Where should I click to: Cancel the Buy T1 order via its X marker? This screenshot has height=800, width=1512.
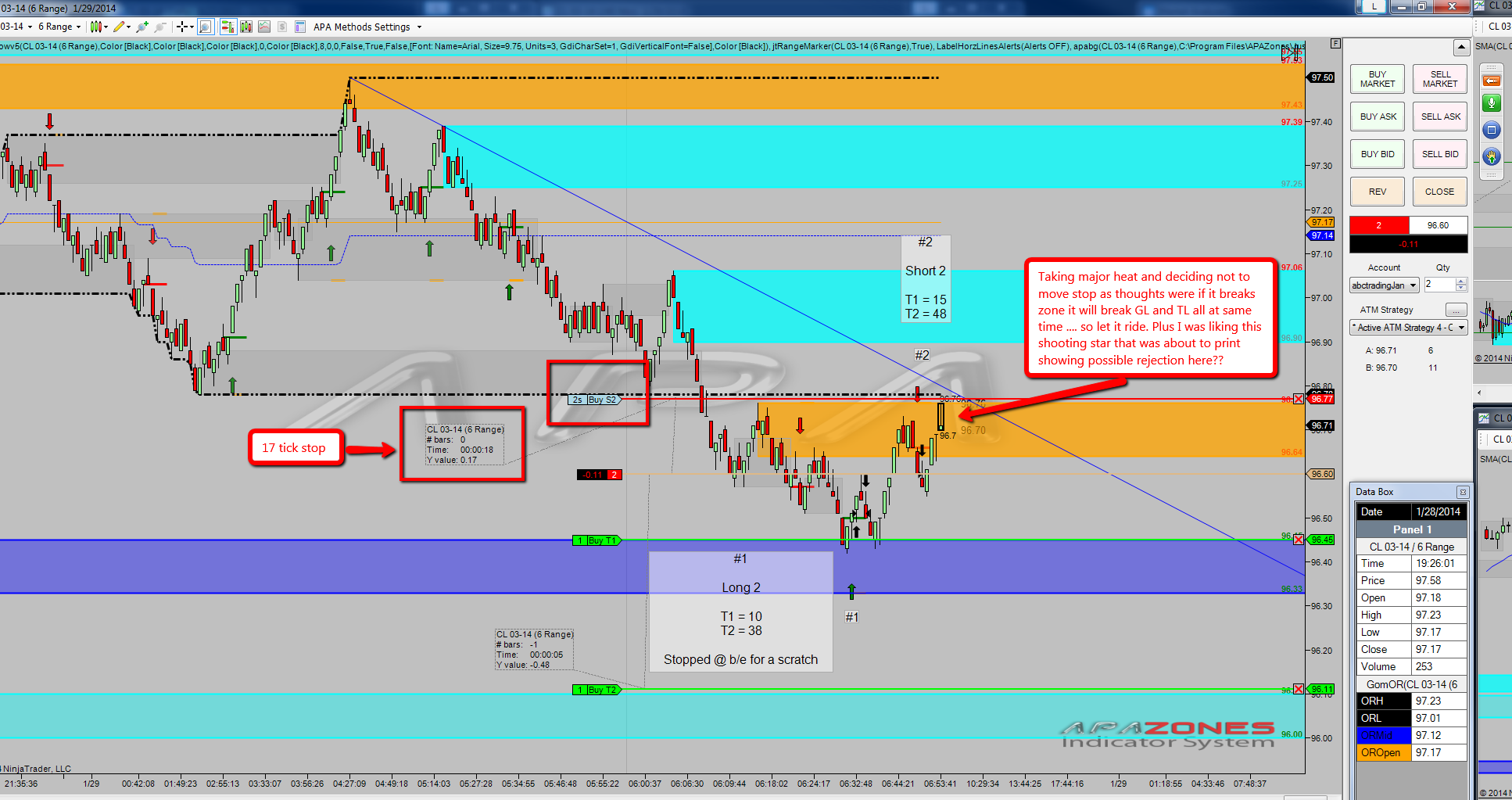coord(1299,540)
